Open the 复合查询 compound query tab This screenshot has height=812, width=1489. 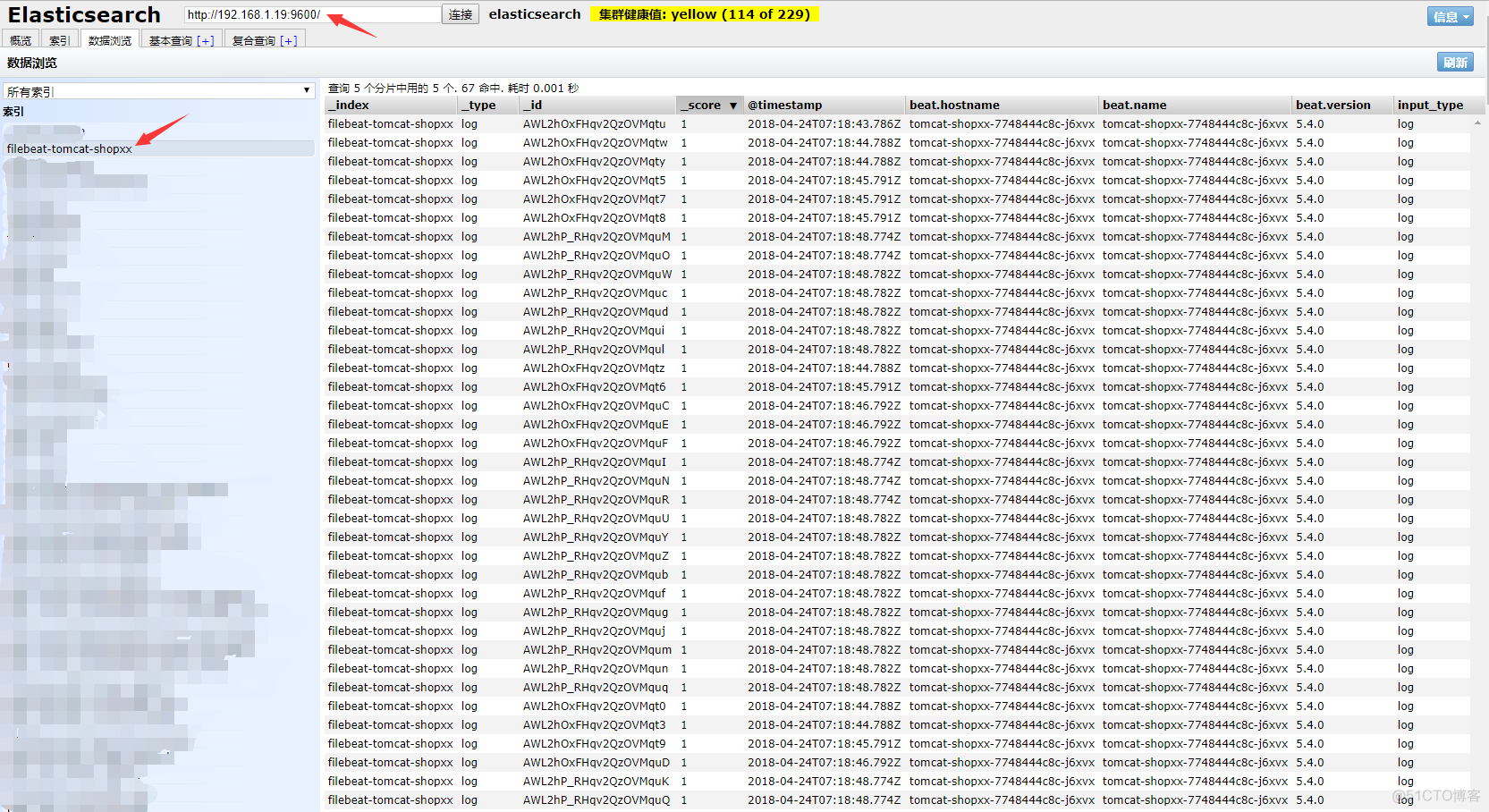tap(253, 40)
